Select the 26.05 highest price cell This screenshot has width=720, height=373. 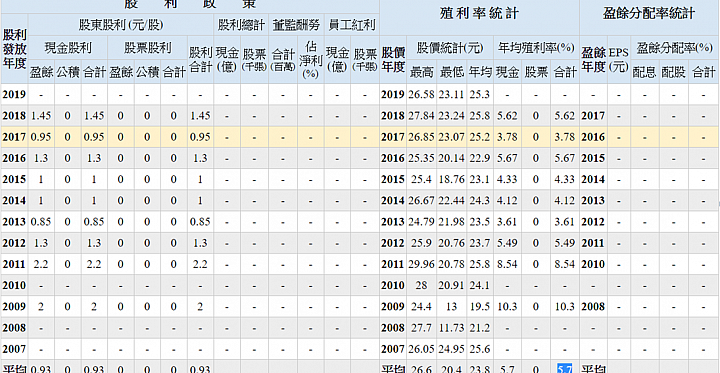pyautogui.click(x=421, y=349)
